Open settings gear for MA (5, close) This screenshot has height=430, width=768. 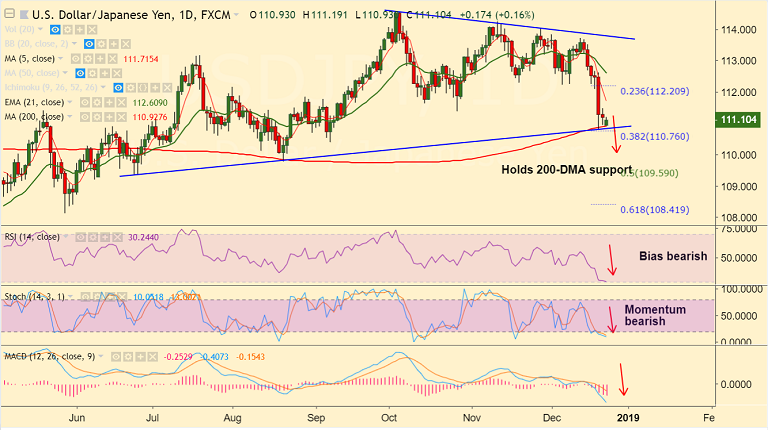pos(88,59)
